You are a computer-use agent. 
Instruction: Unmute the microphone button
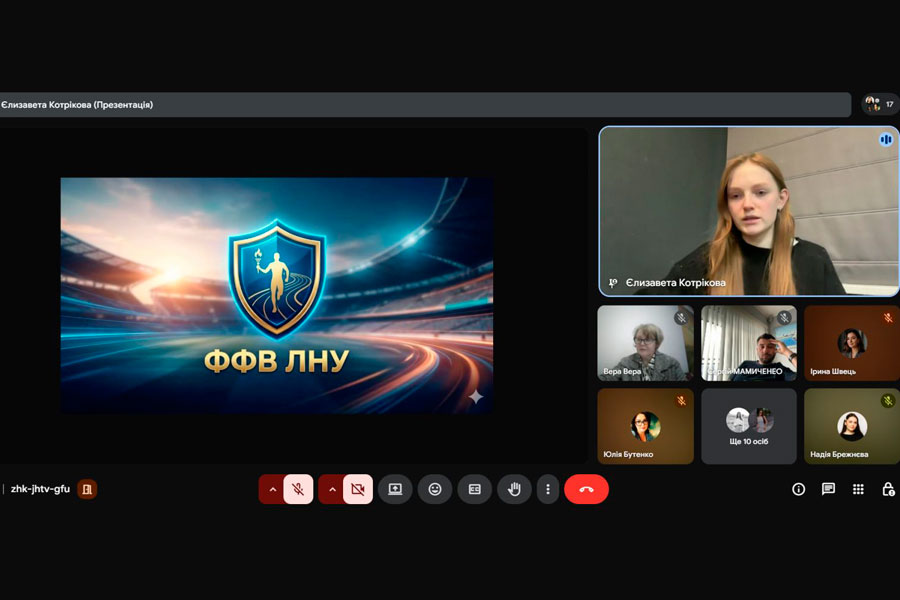tap(298, 489)
